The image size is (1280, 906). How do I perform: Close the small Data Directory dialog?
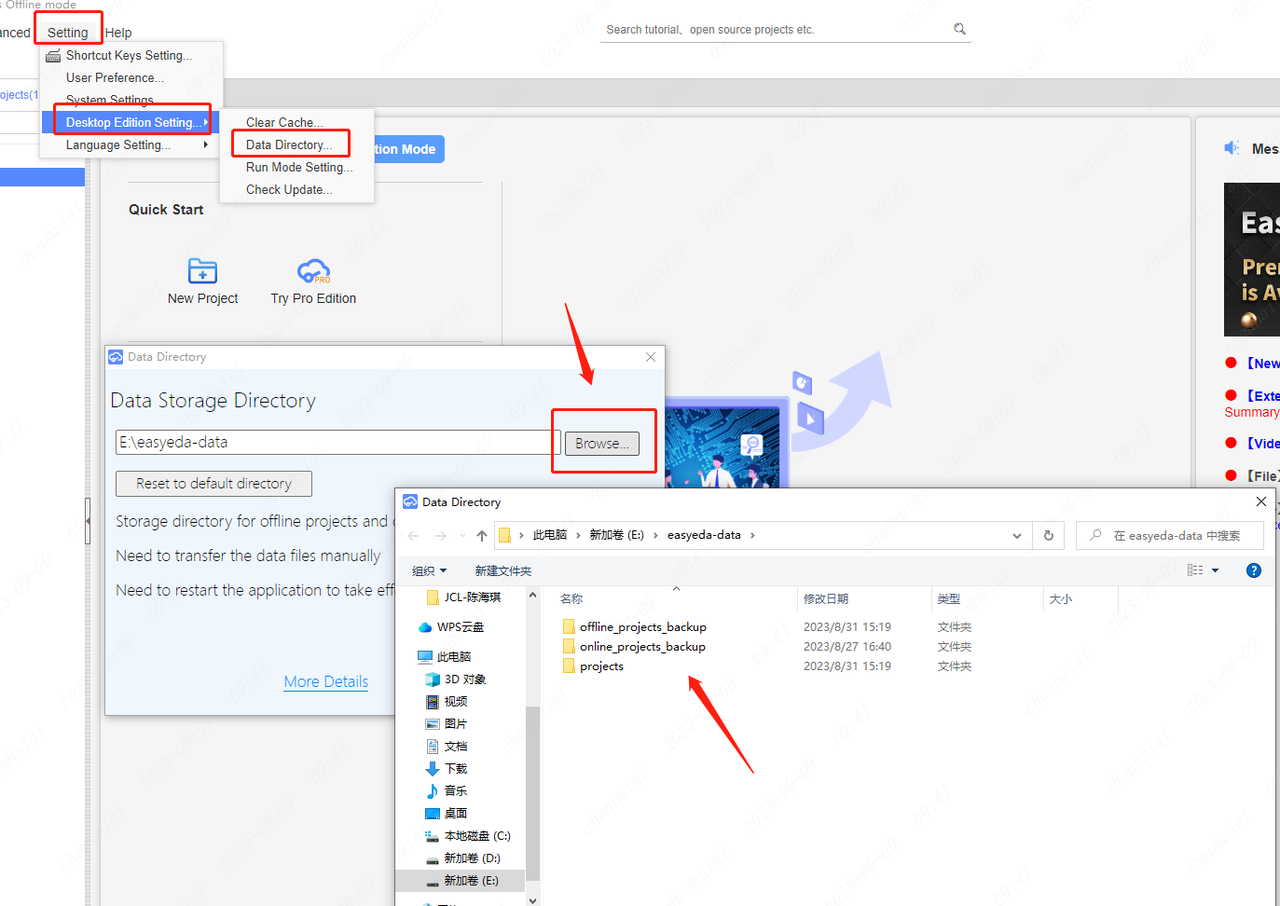[x=651, y=357]
